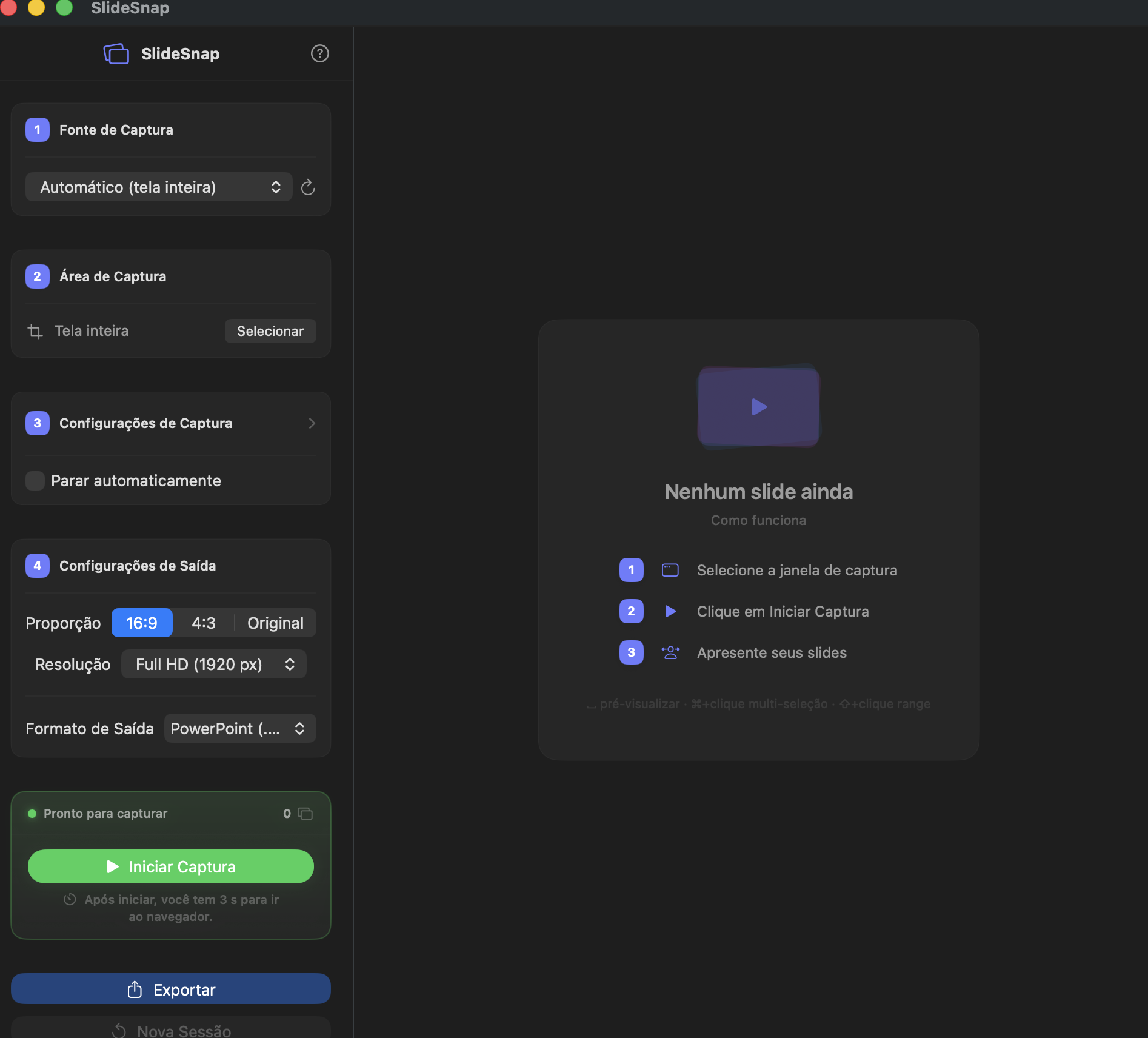
Task: Click the slides counter icon showing 0
Action: pyautogui.click(x=305, y=814)
